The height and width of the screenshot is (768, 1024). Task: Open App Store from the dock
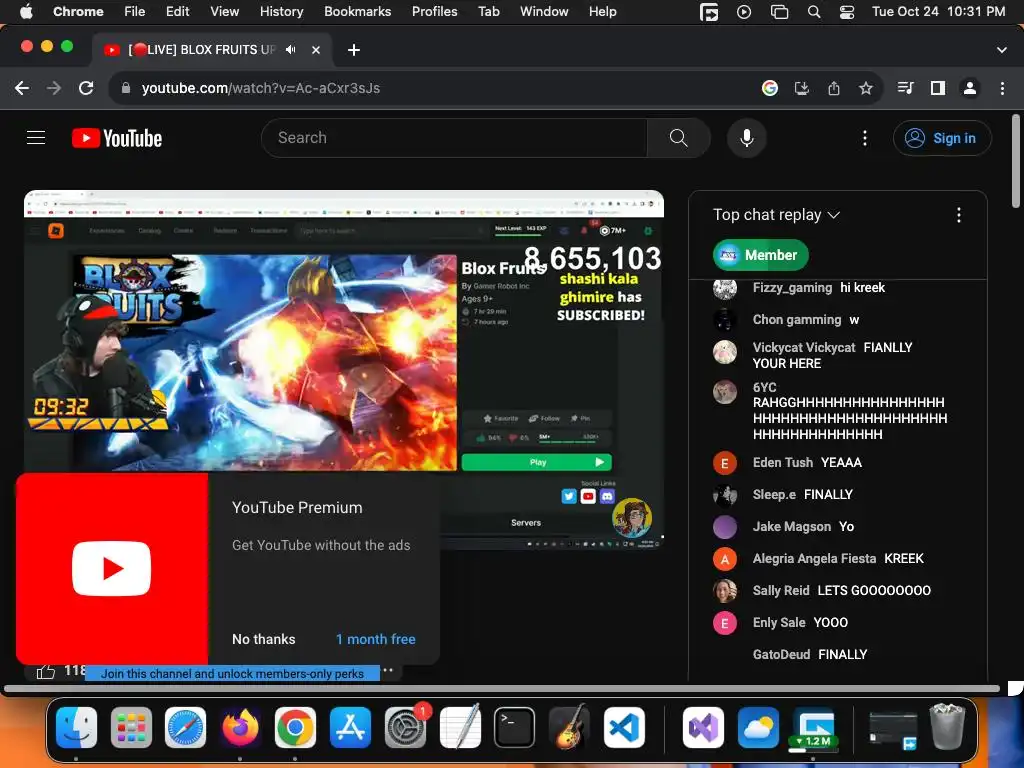pyautogui.click(x=350, y=728)
